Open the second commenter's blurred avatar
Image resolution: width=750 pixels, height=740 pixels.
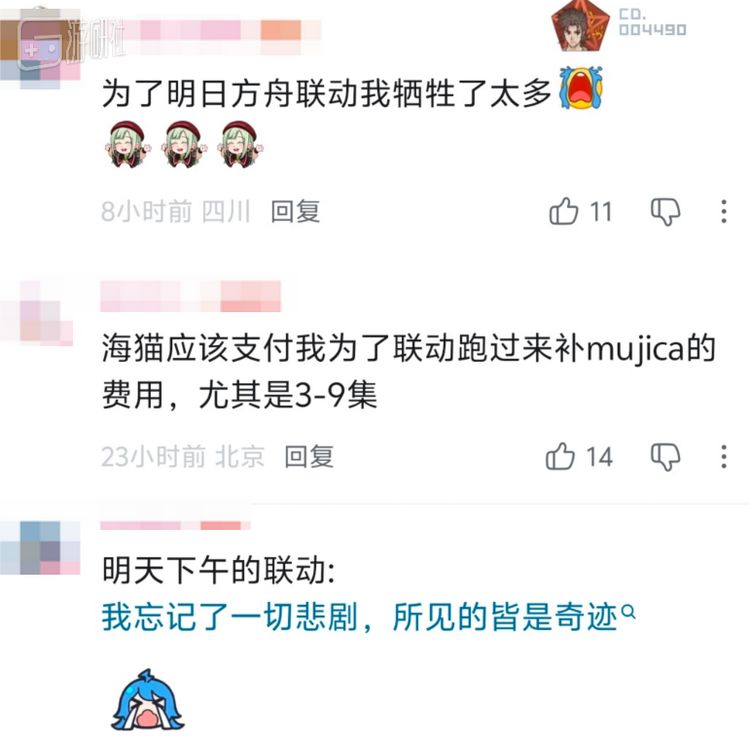click(x=36, y=313)
